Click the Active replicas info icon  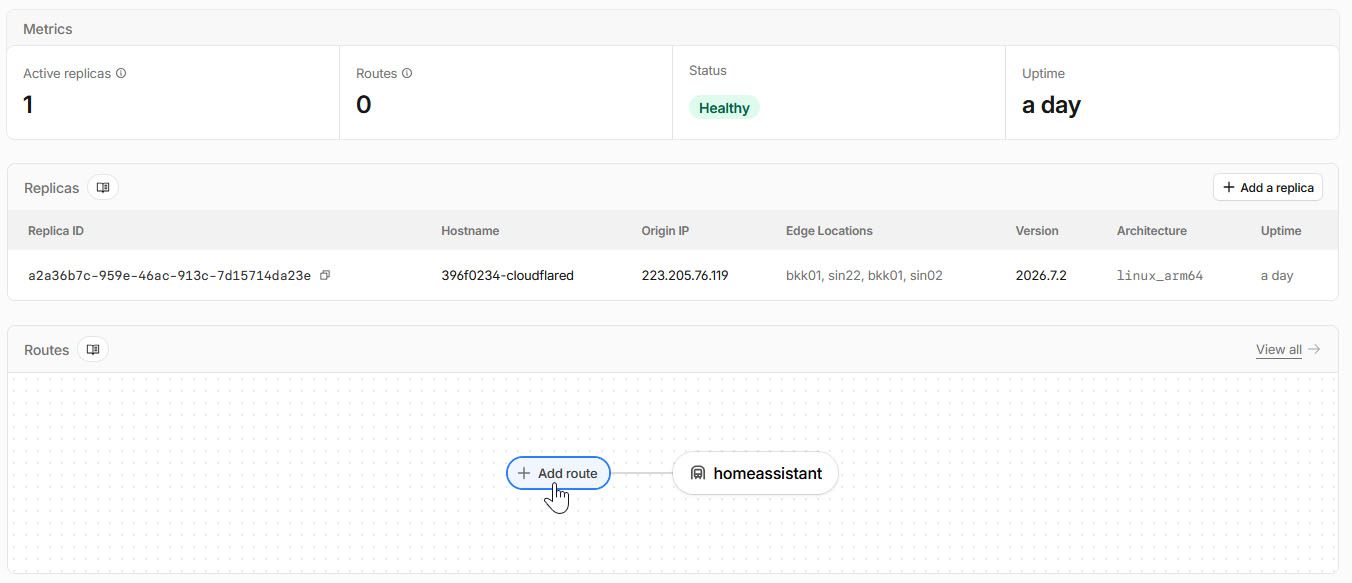pyautogui.click(x=121, y=74)
